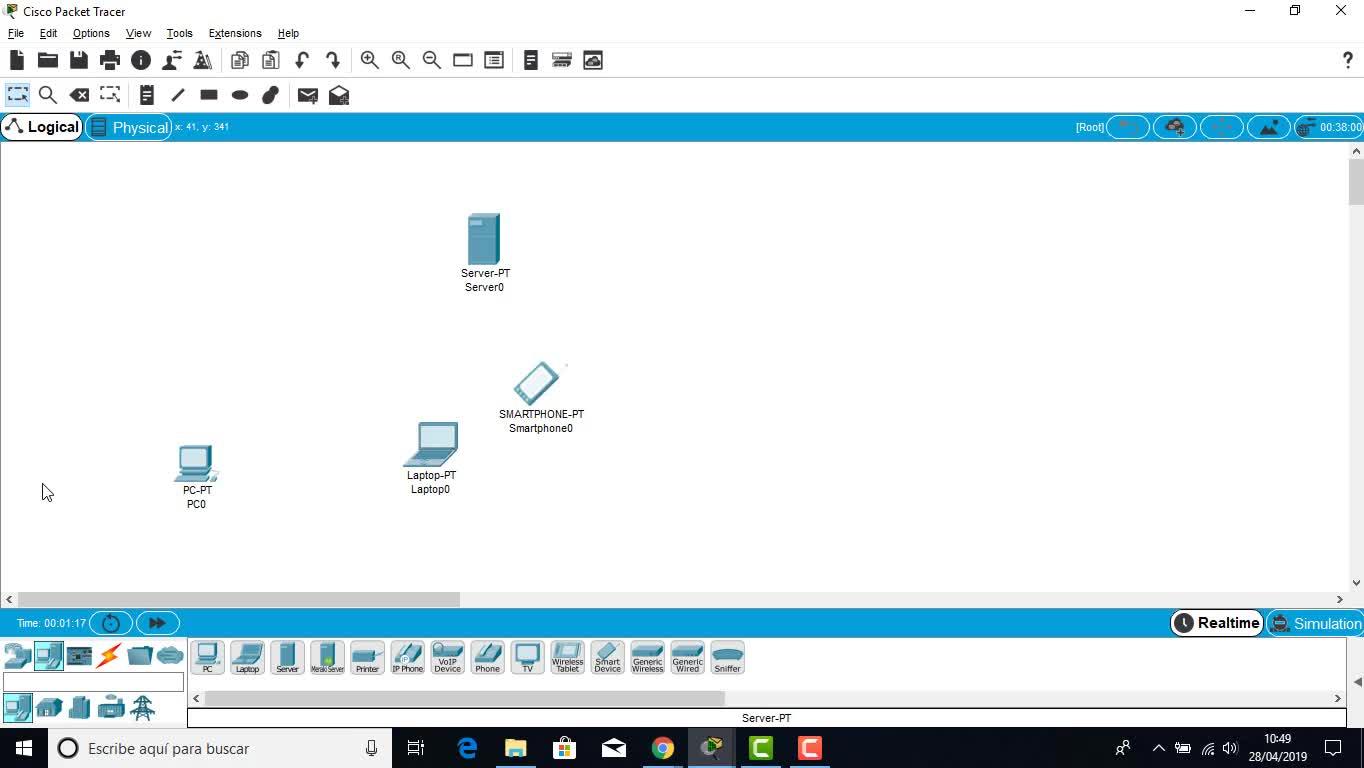The height and width of the screenshot is (768, 1364).
Task: Open the Options menu
Action: [91, 33]
